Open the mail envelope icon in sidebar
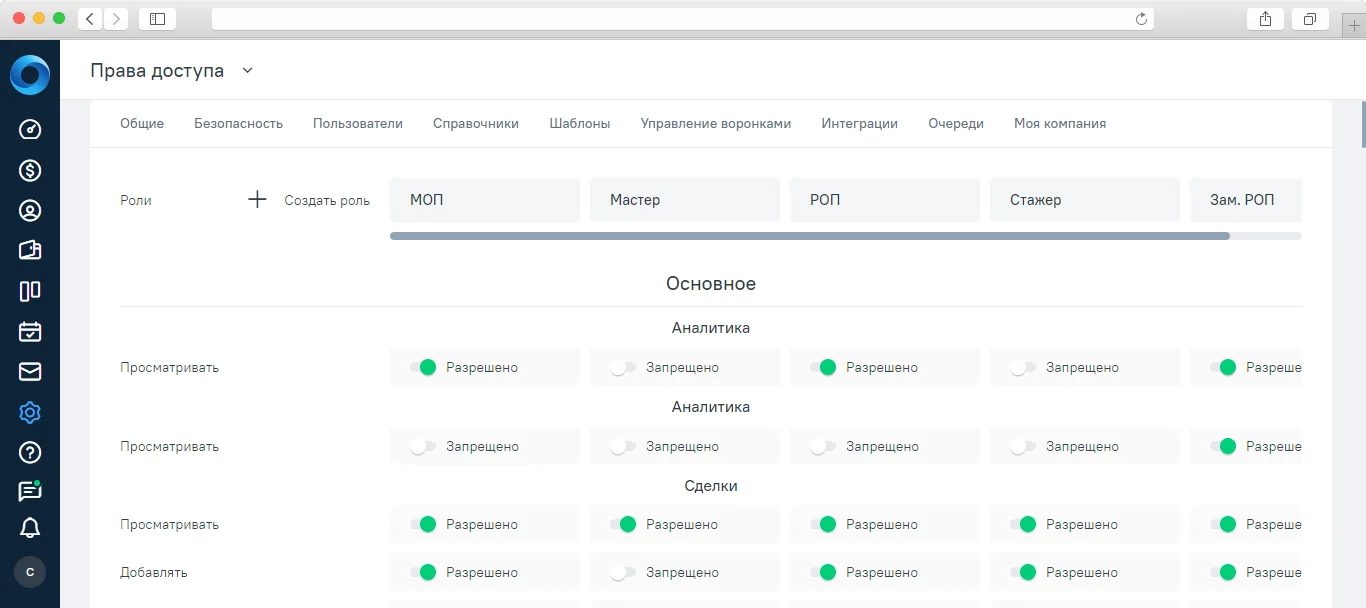Screen dimensions: 1366x608 30,372
